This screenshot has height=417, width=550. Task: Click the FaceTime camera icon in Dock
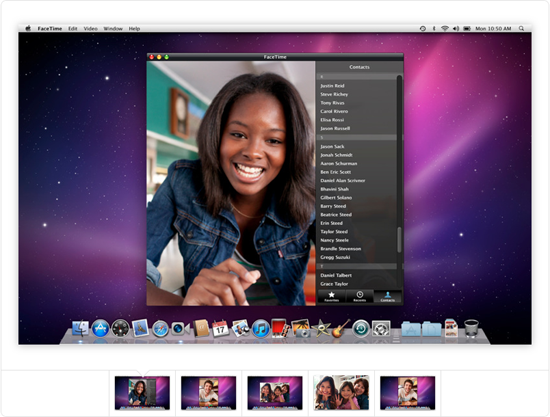click(180, 329)
